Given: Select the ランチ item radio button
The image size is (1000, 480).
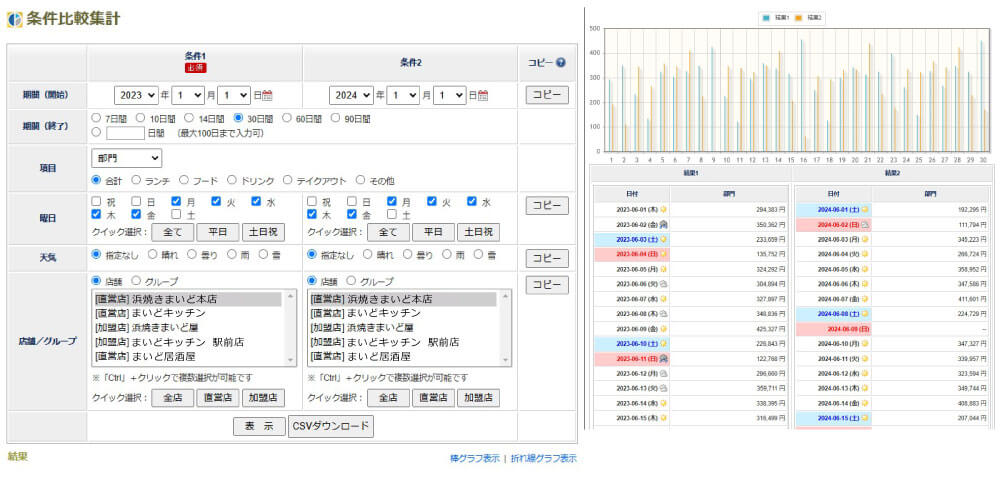Looking at the screenshot, I should (x=136, y=180).
